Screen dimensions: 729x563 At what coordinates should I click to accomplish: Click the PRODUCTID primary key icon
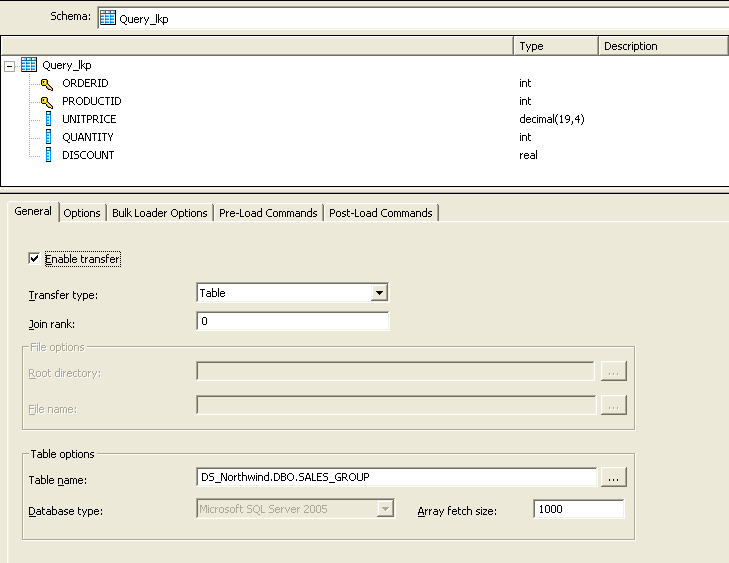[x=46, y=102]
